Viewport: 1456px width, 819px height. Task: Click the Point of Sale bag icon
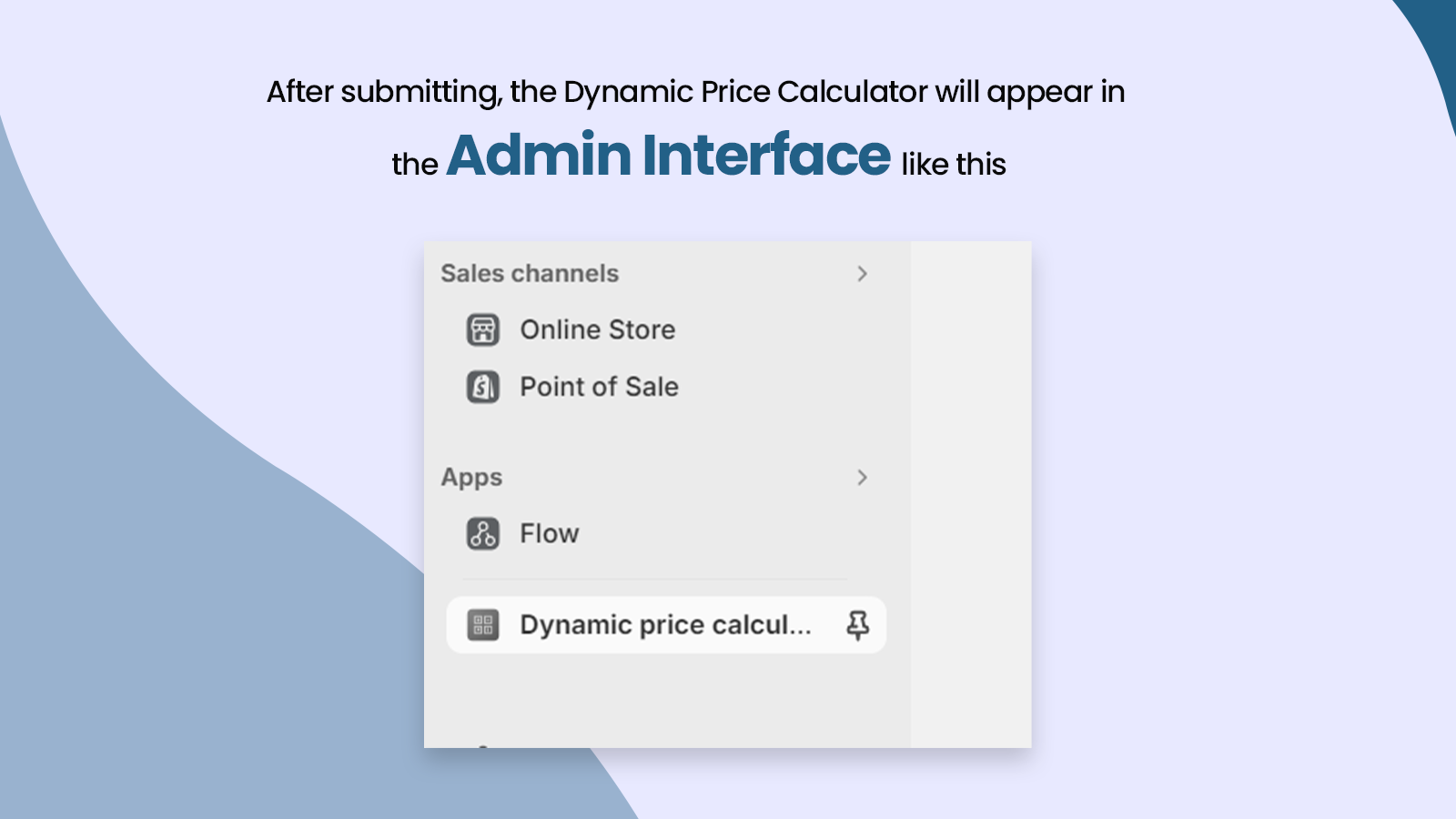coord(482,387)
